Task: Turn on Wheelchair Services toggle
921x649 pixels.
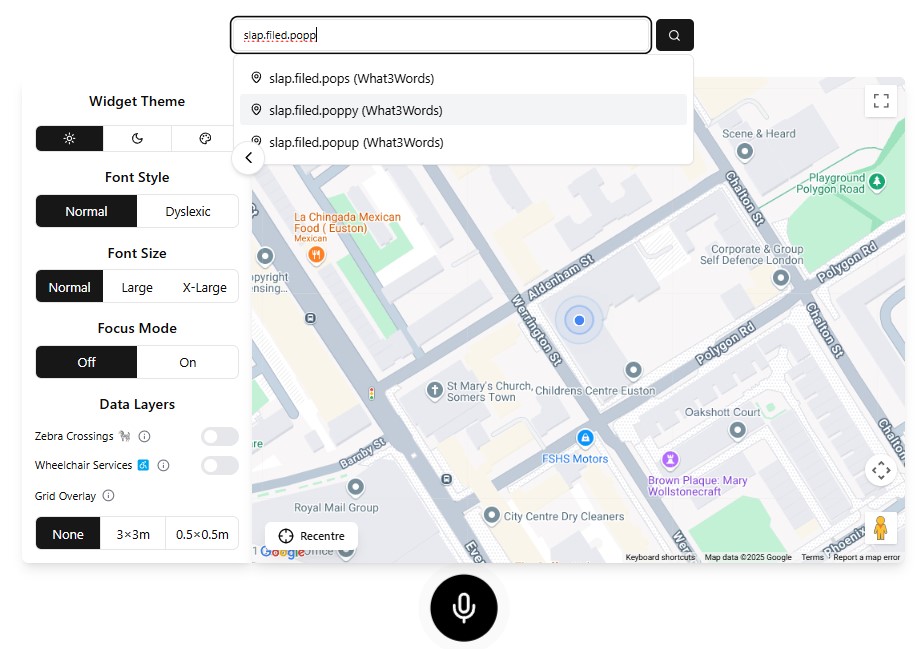Action: pyautogui.click(x=219, y=465)
